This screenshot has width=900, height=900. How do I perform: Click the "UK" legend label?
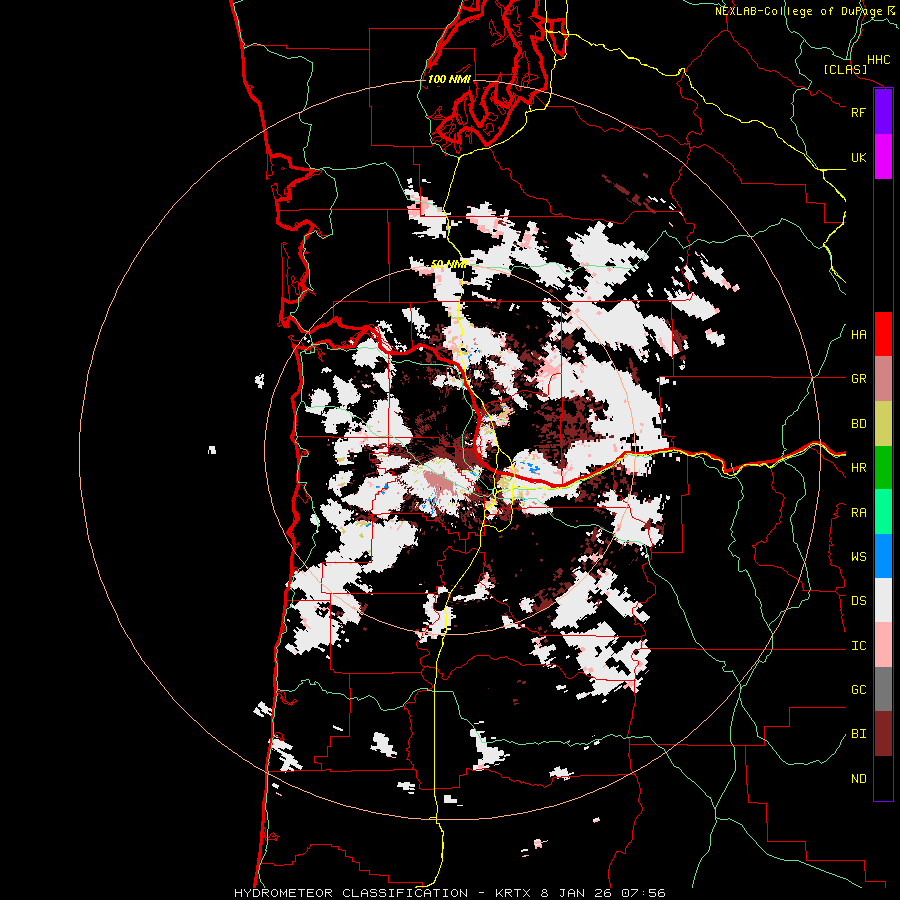click(x=858, y=157)
